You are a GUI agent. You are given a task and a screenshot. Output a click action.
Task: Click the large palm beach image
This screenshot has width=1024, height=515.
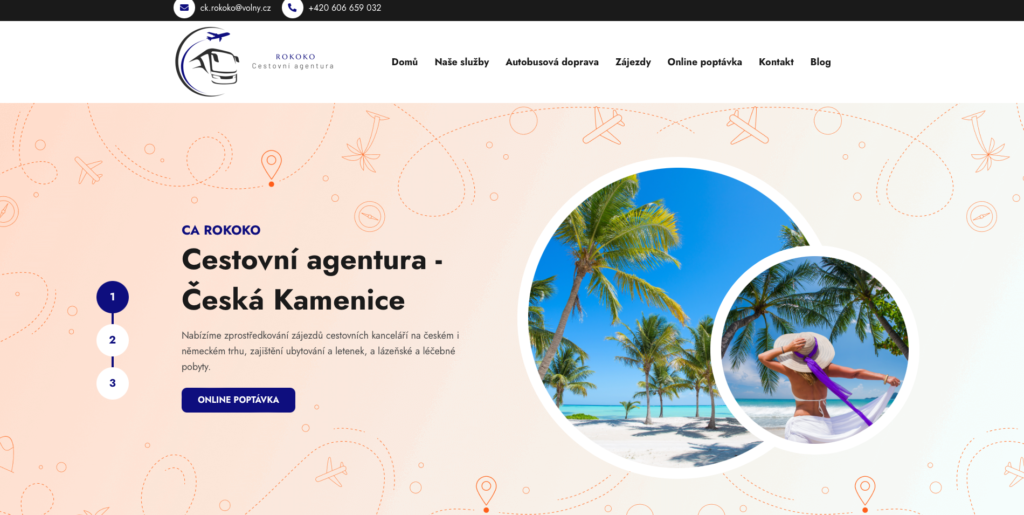(x=653, y=318)
